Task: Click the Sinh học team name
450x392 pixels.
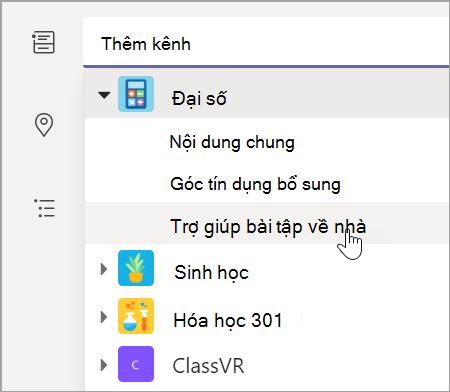Action: (211, 273)
